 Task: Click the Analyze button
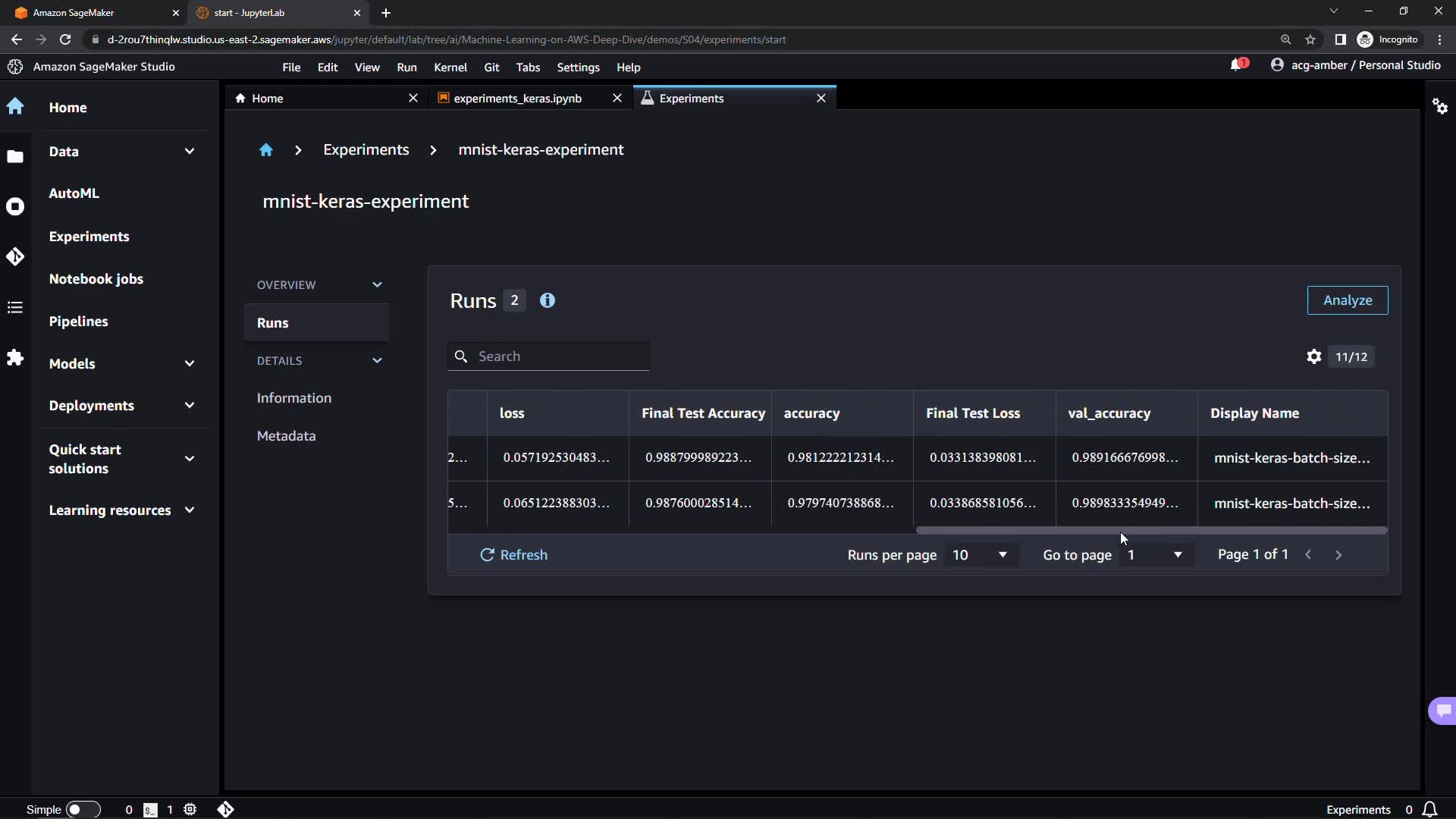click(x=1347, y=300)
